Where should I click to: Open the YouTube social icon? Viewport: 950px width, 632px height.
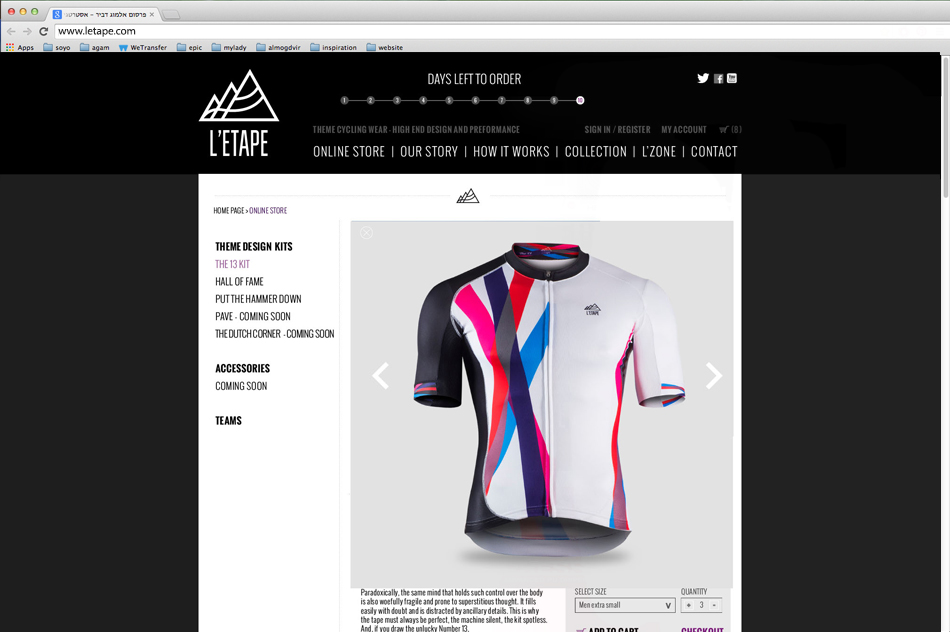click(x=732, y=78)
